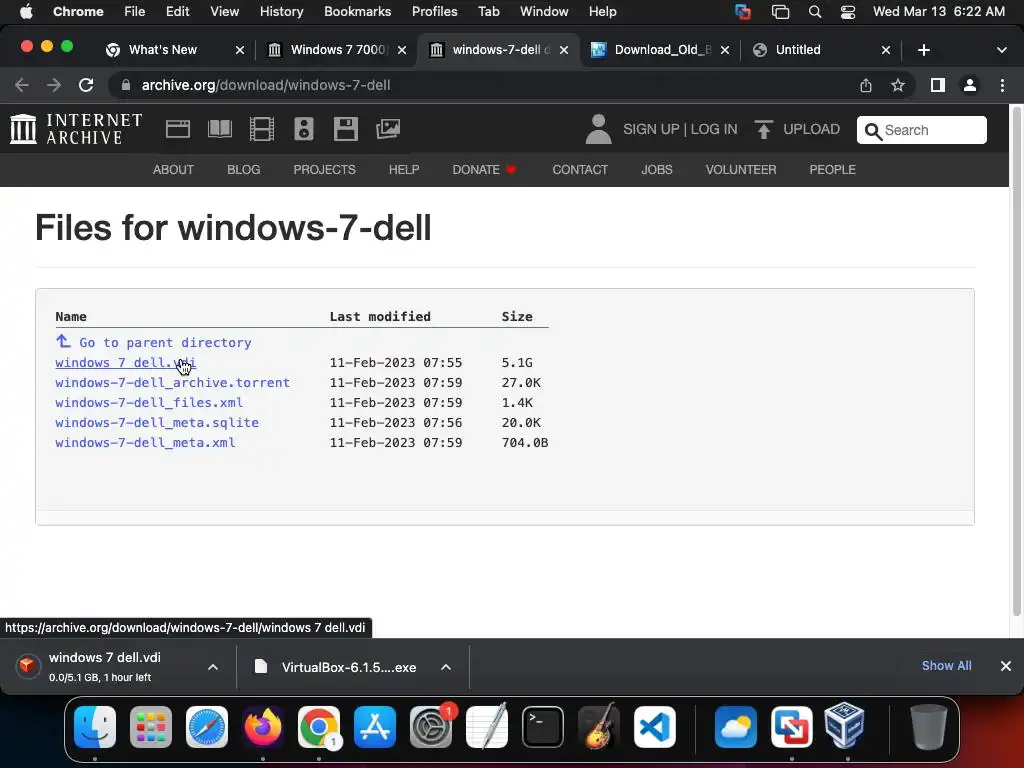1024x768 pixels.
Task: Open Safari from the dock
Action: [207, 726]
